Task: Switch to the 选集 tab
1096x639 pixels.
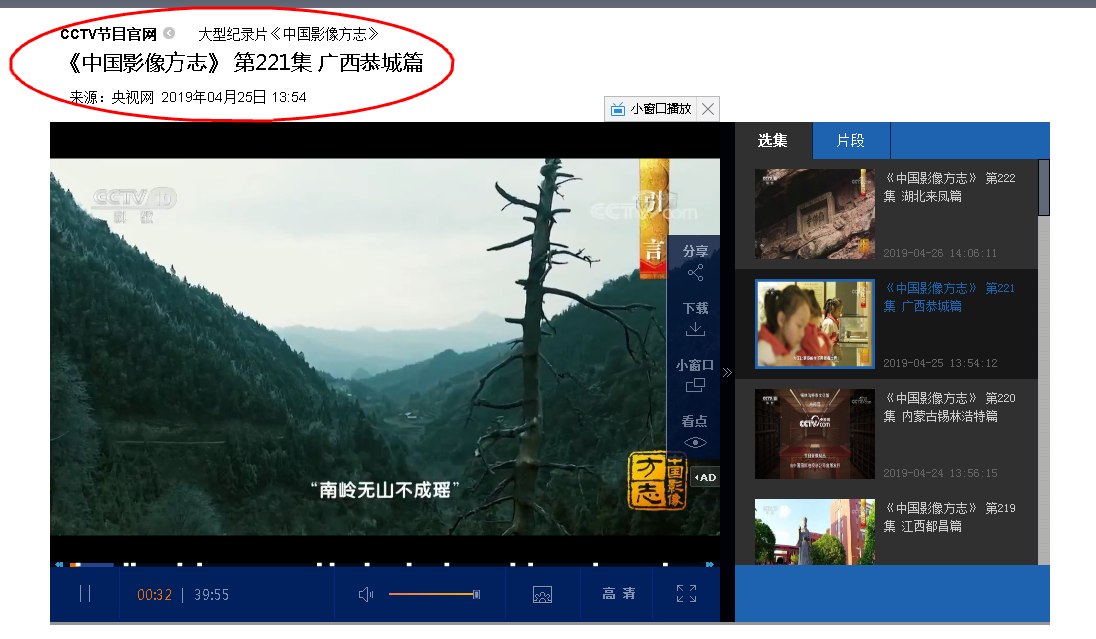Action: click(773, 141)
